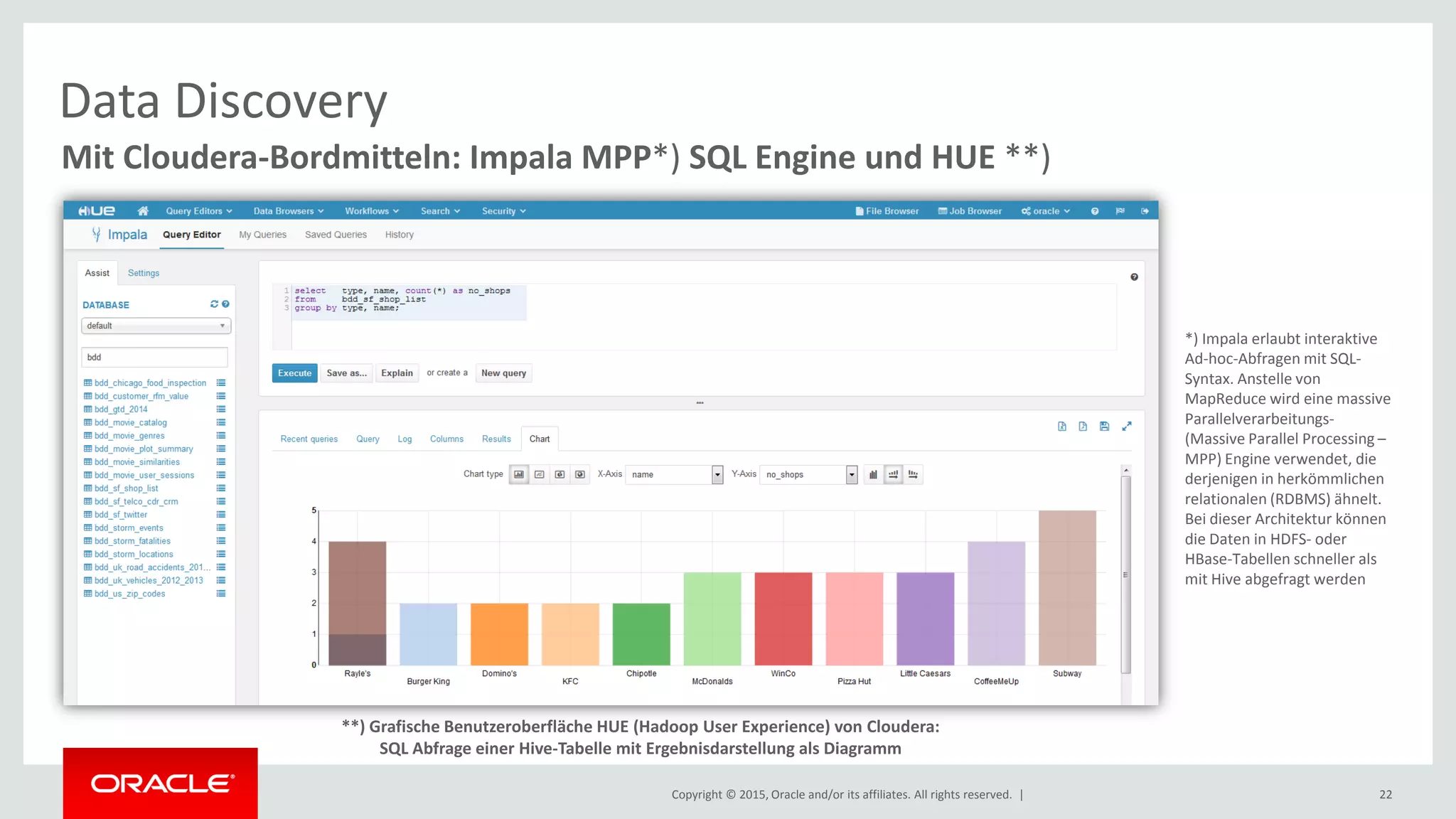Preview sample data for bdd_sf_twitter

[x=221, y=515]
